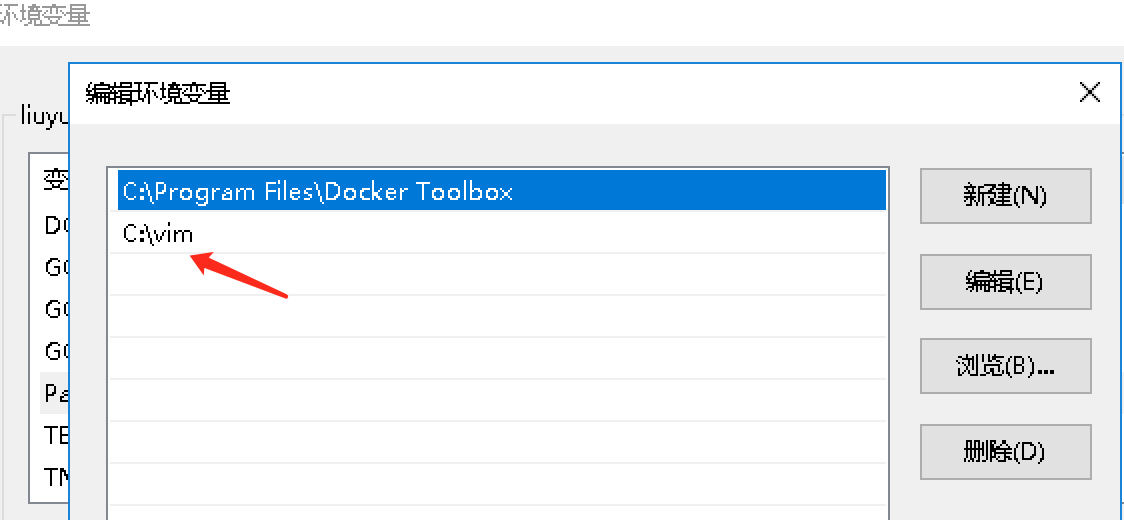Click the 新建(N) button
The image size is (1124, 520).
click(1004, 196)
